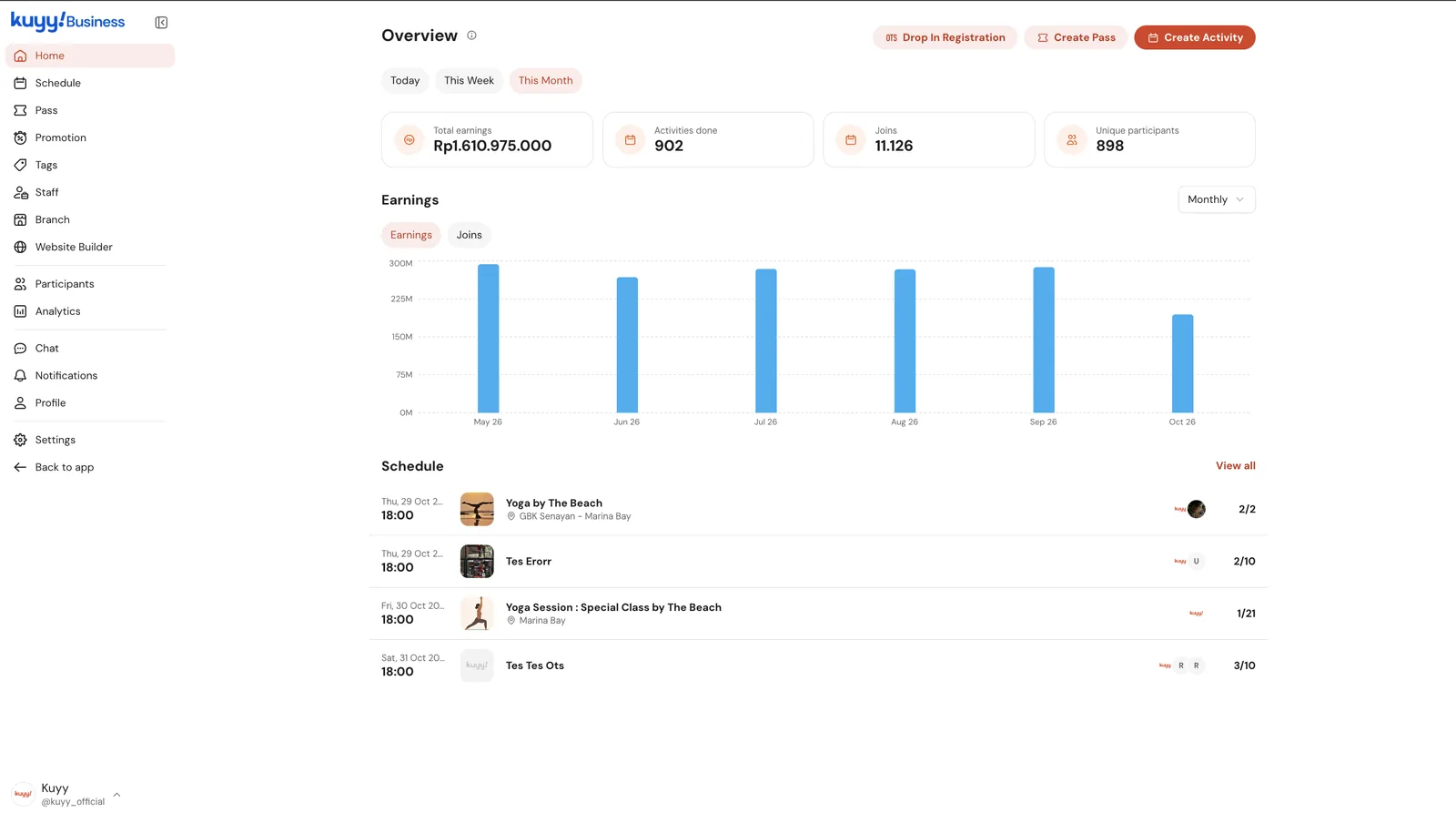Click the 11.126 joins value
Screen dimensions: 1456x823
pyautogui.click(x=894, y=146)
